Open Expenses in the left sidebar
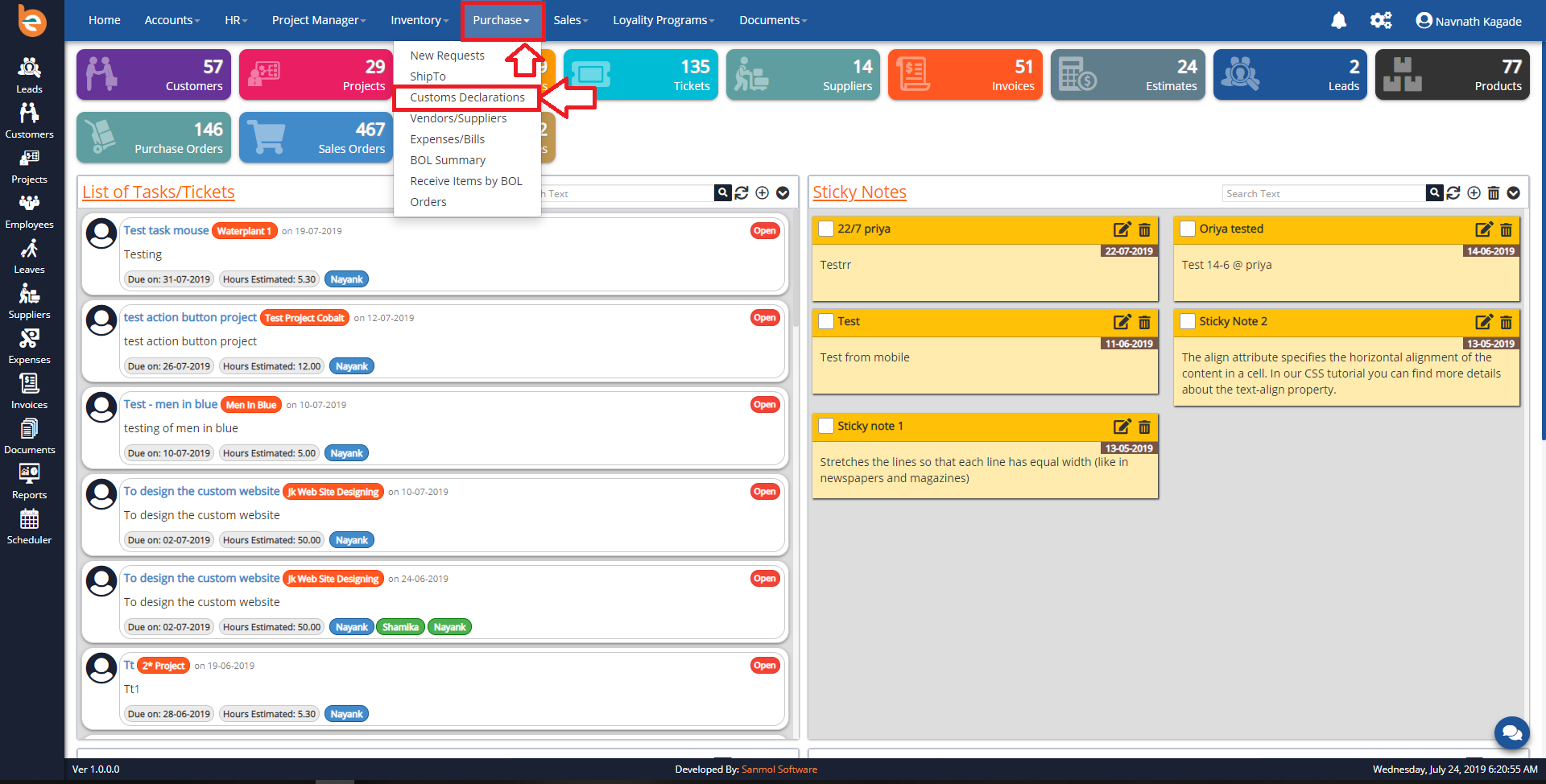The height and width of the screenshot is (784, 1546). [x=29, y=345]
